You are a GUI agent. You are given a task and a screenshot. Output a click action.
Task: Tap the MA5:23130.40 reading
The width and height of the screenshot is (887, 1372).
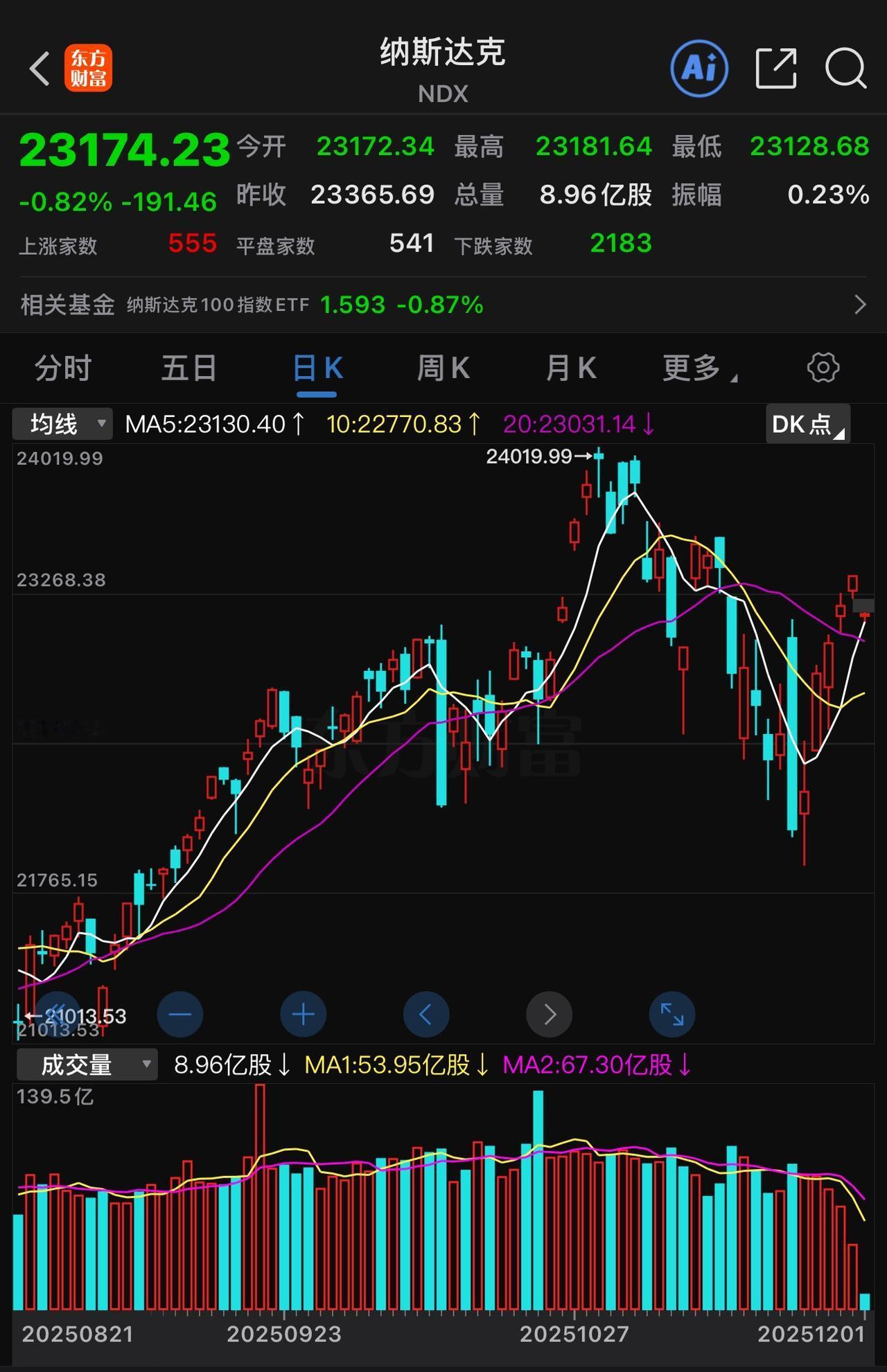click(x=216, y=424)
